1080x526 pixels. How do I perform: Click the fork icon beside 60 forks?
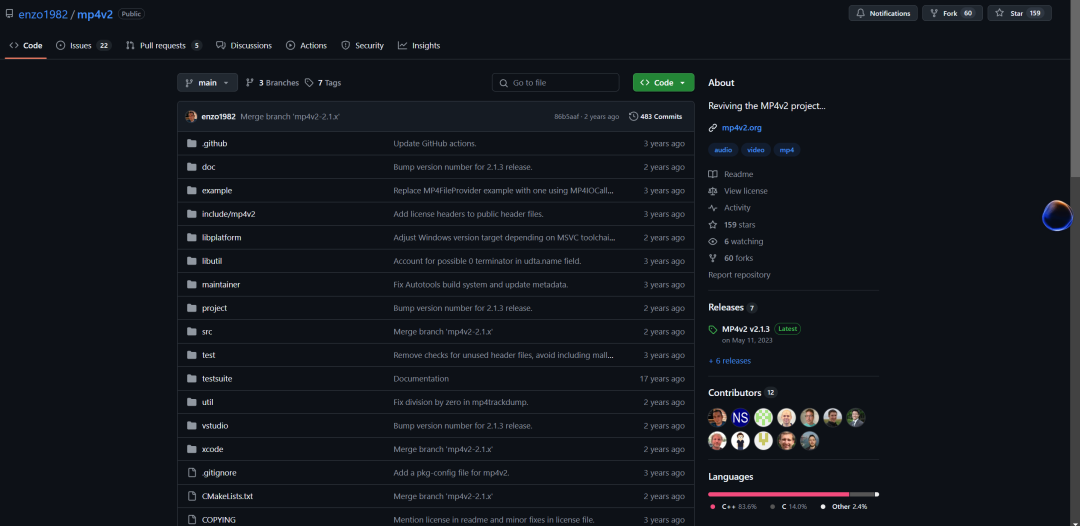coord(713,258)
